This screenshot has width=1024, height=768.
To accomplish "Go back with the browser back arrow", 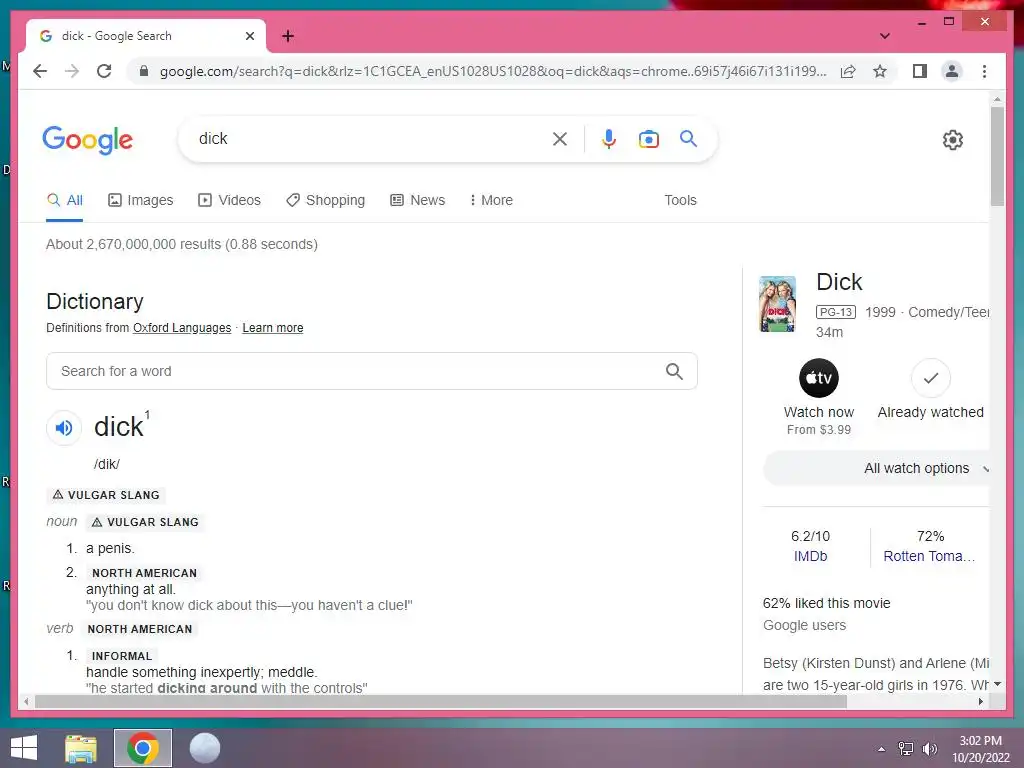I will 40,71.
